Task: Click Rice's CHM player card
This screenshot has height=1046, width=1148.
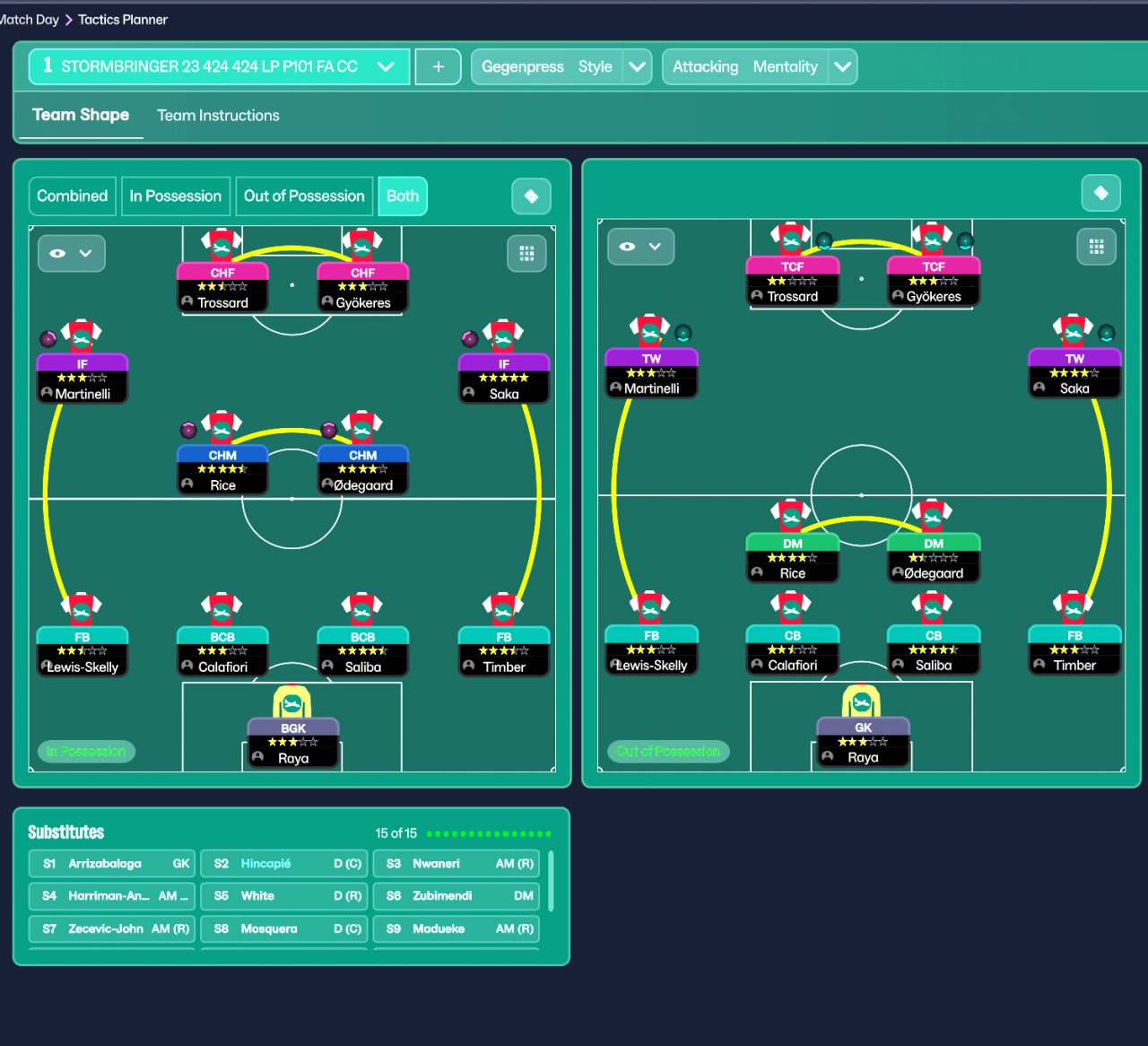Action: pyautogui.click(x=222, y=470)
